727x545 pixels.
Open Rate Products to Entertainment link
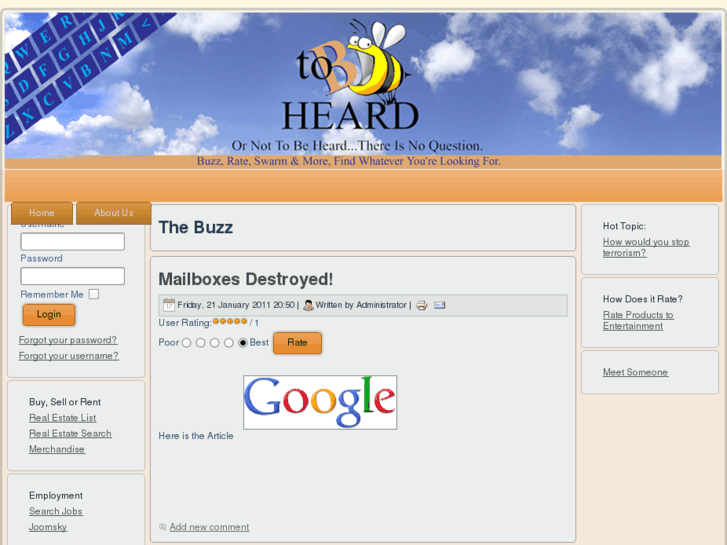tap(638, 320)
